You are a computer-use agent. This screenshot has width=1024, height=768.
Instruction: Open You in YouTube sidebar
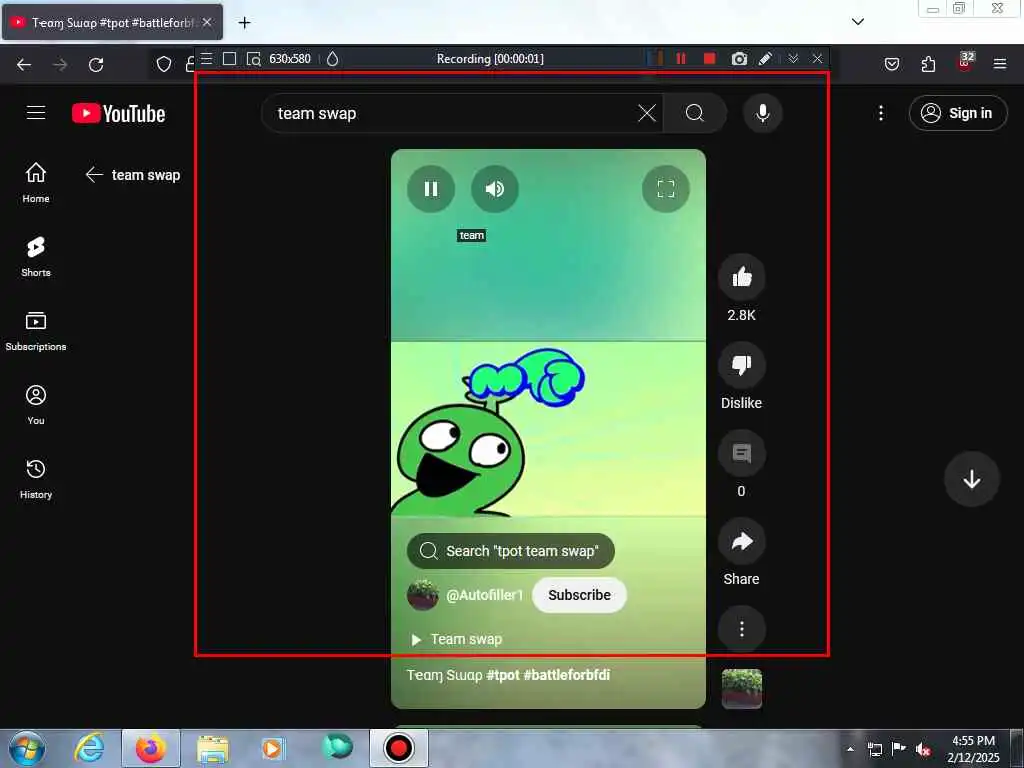coord(36,405)
